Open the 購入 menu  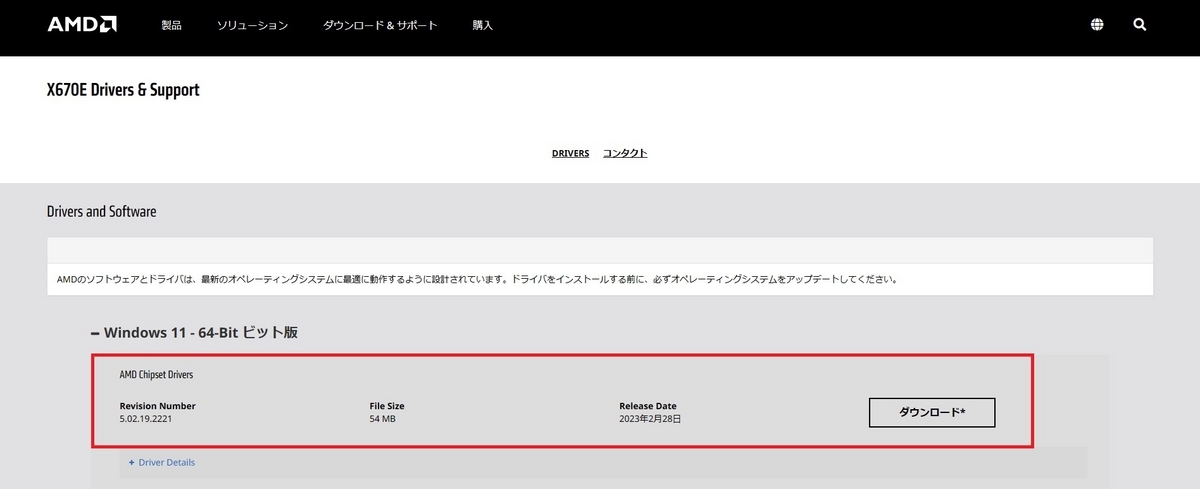click(x=483, y=25)
